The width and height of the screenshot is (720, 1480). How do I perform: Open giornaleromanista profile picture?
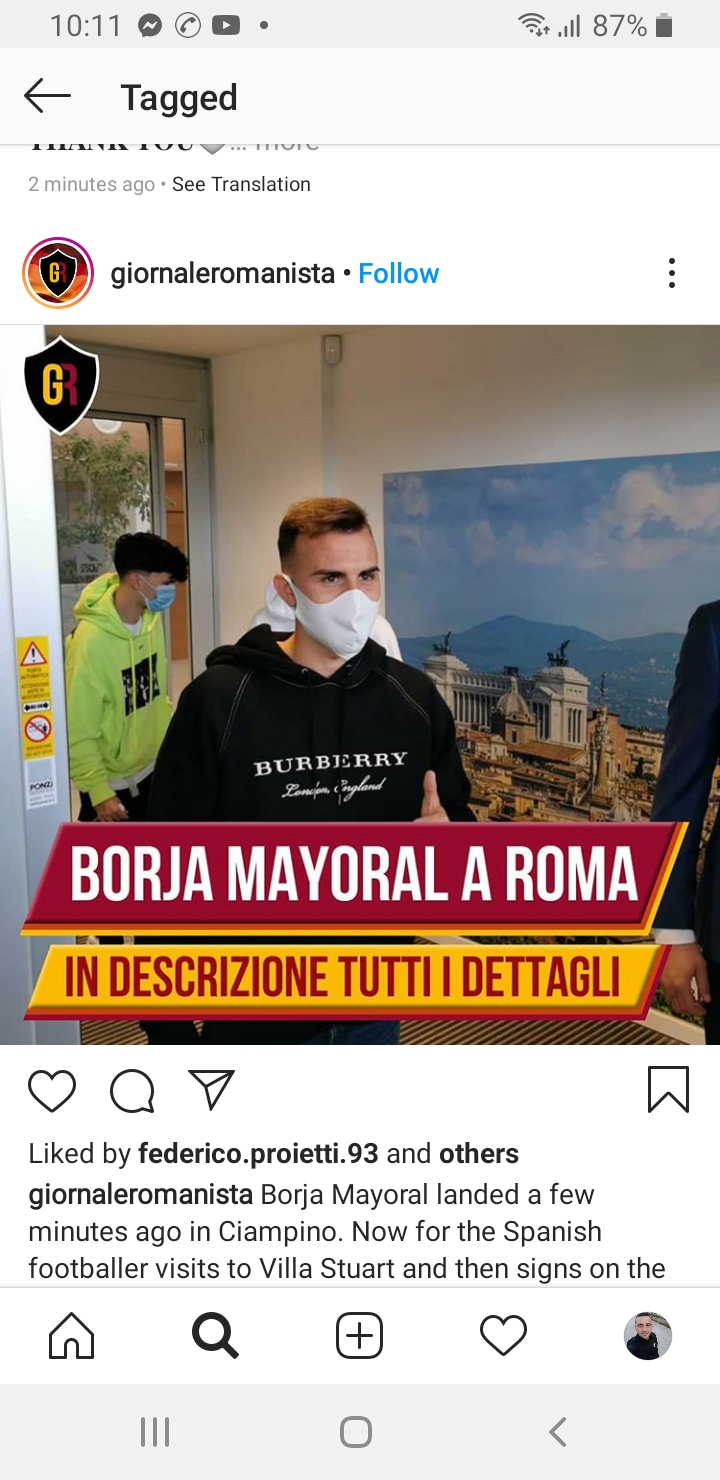58,273
